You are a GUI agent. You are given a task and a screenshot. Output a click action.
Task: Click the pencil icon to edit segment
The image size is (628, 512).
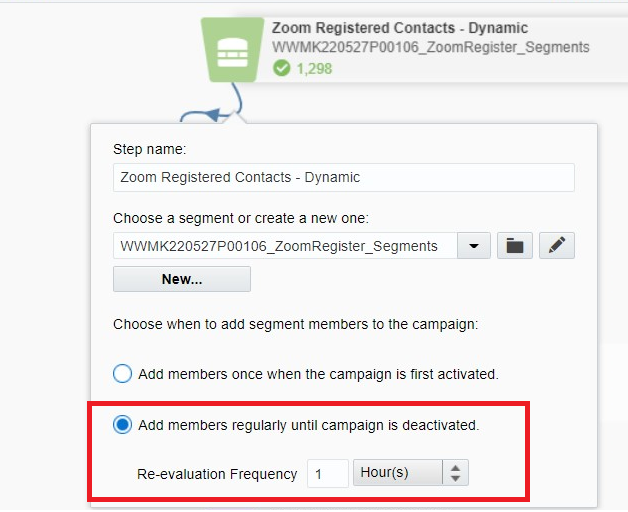557,246
